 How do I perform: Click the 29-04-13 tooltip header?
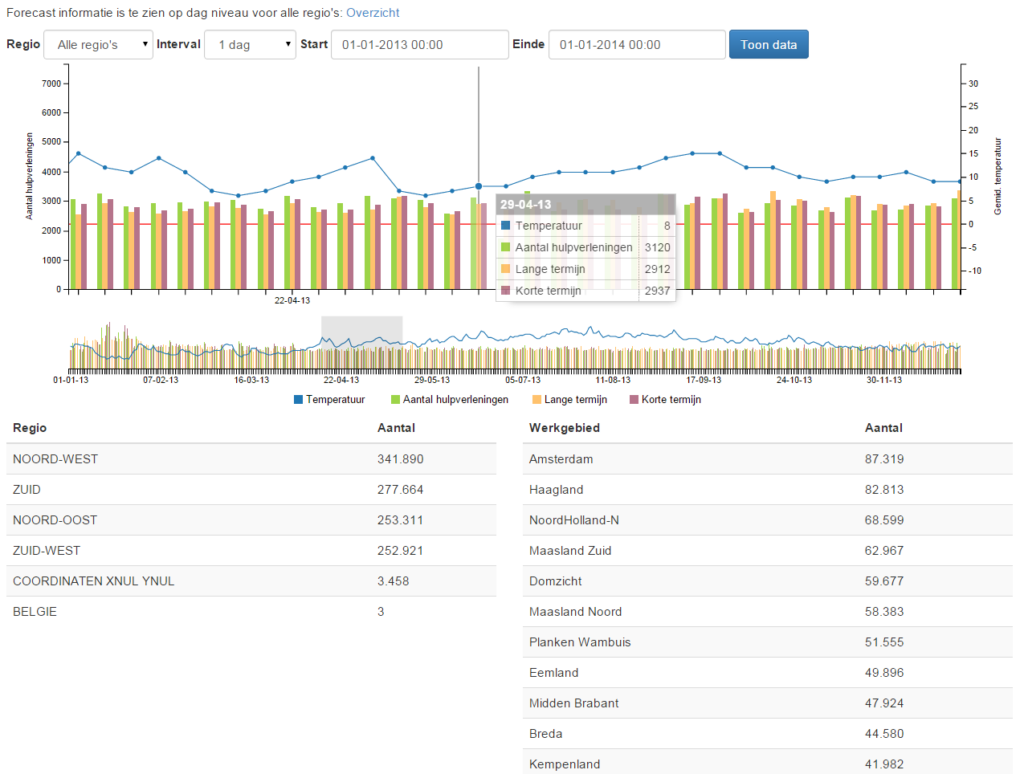(x=586, y=204)
